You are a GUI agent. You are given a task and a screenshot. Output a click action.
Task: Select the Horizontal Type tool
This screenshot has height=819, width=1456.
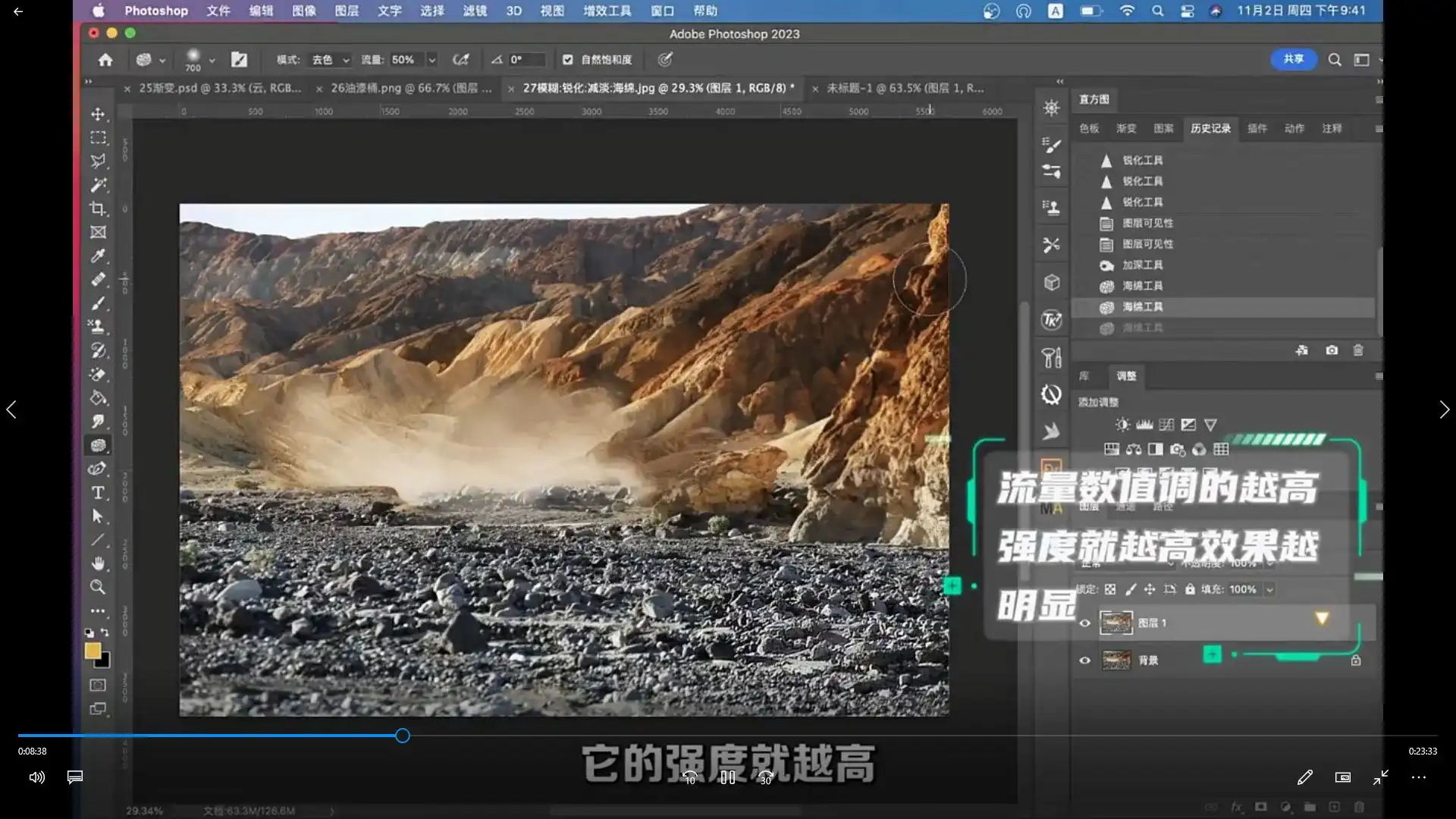coord(98,492)
